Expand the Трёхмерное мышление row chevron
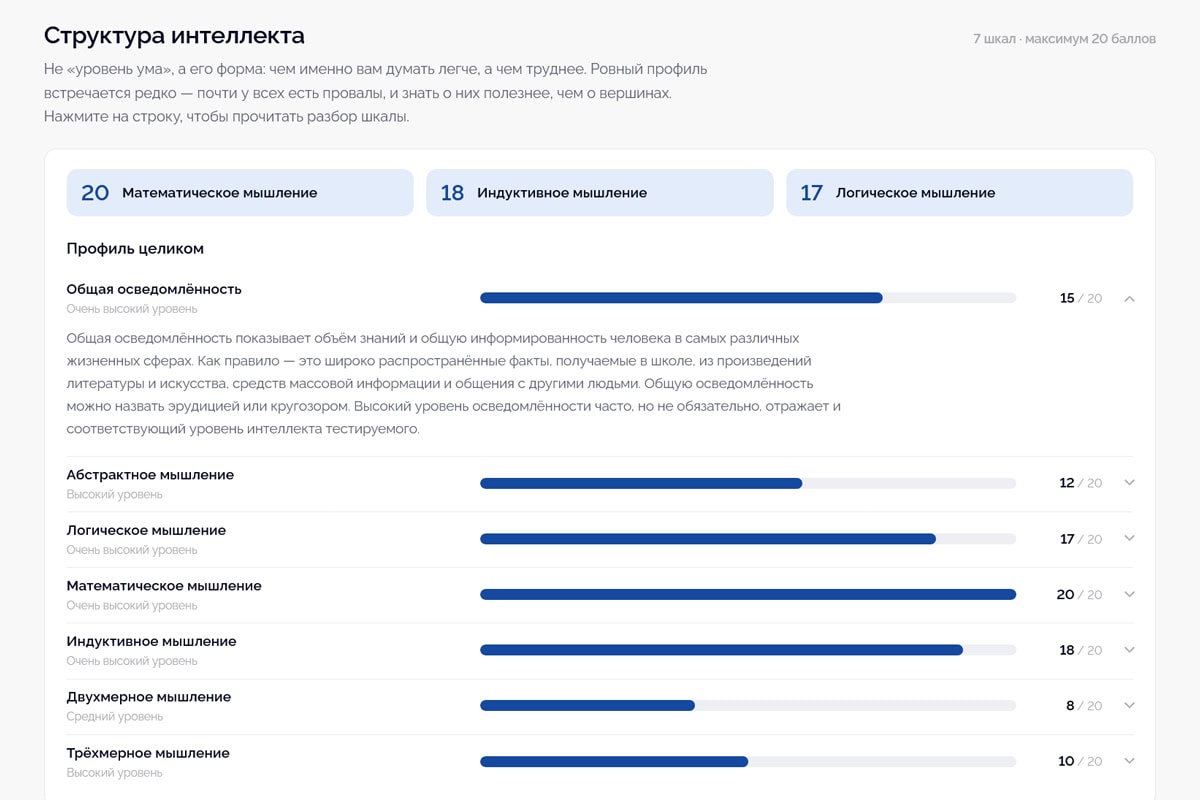The image size is (1200, 800). (x=1129, y=761)
